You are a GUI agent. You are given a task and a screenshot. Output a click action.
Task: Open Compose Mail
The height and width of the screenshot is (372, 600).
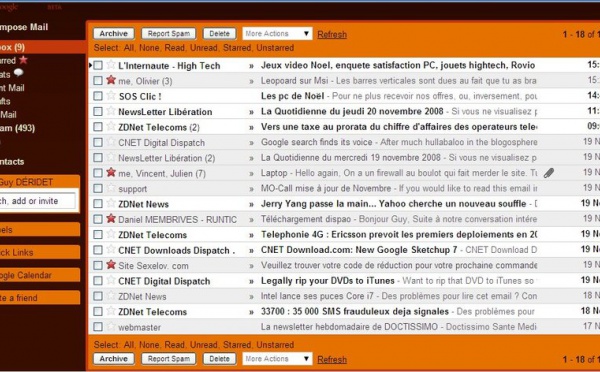tap(24, 27)
